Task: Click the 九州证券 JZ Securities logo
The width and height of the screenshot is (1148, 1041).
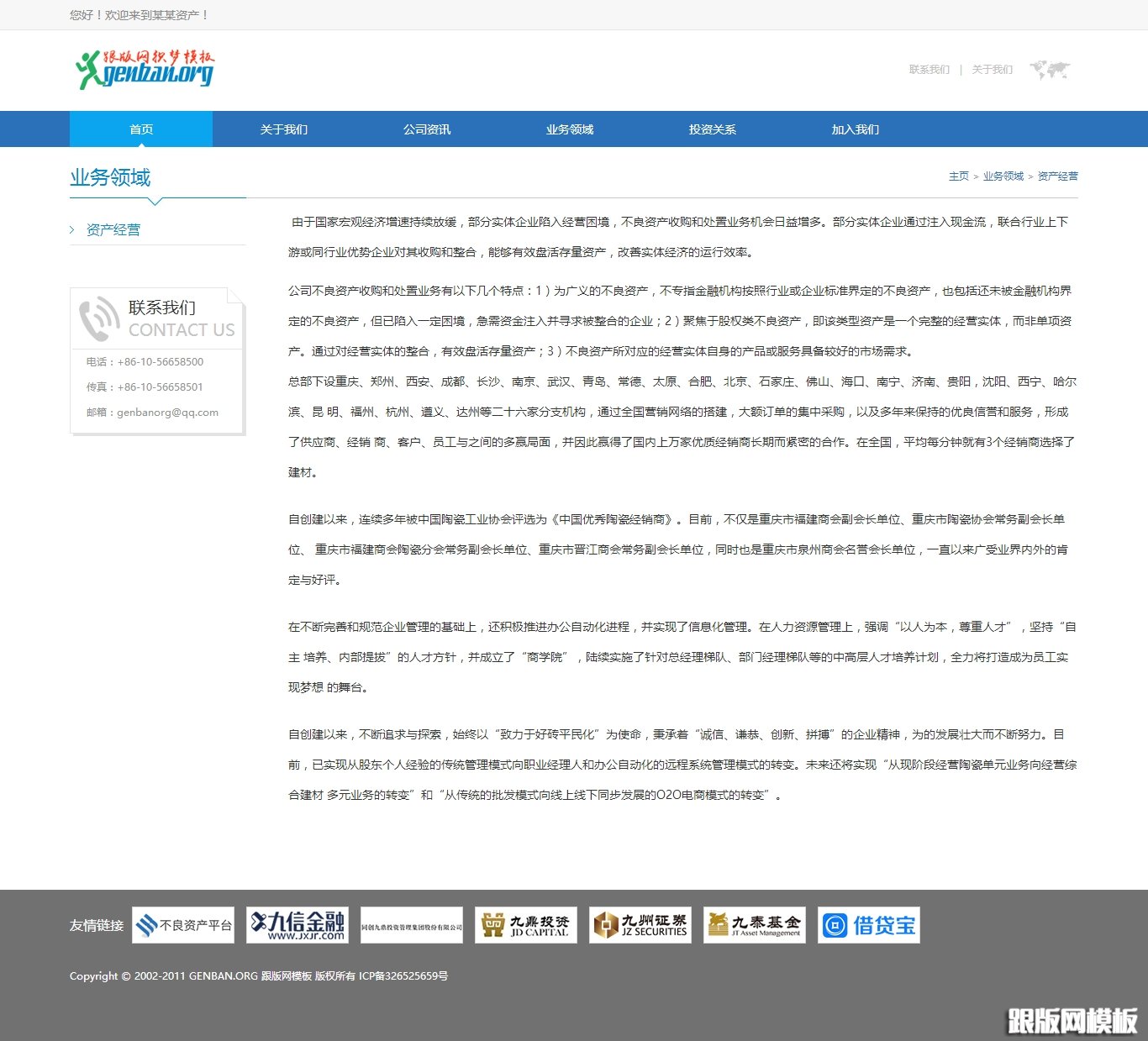Action: coord(640,924)
